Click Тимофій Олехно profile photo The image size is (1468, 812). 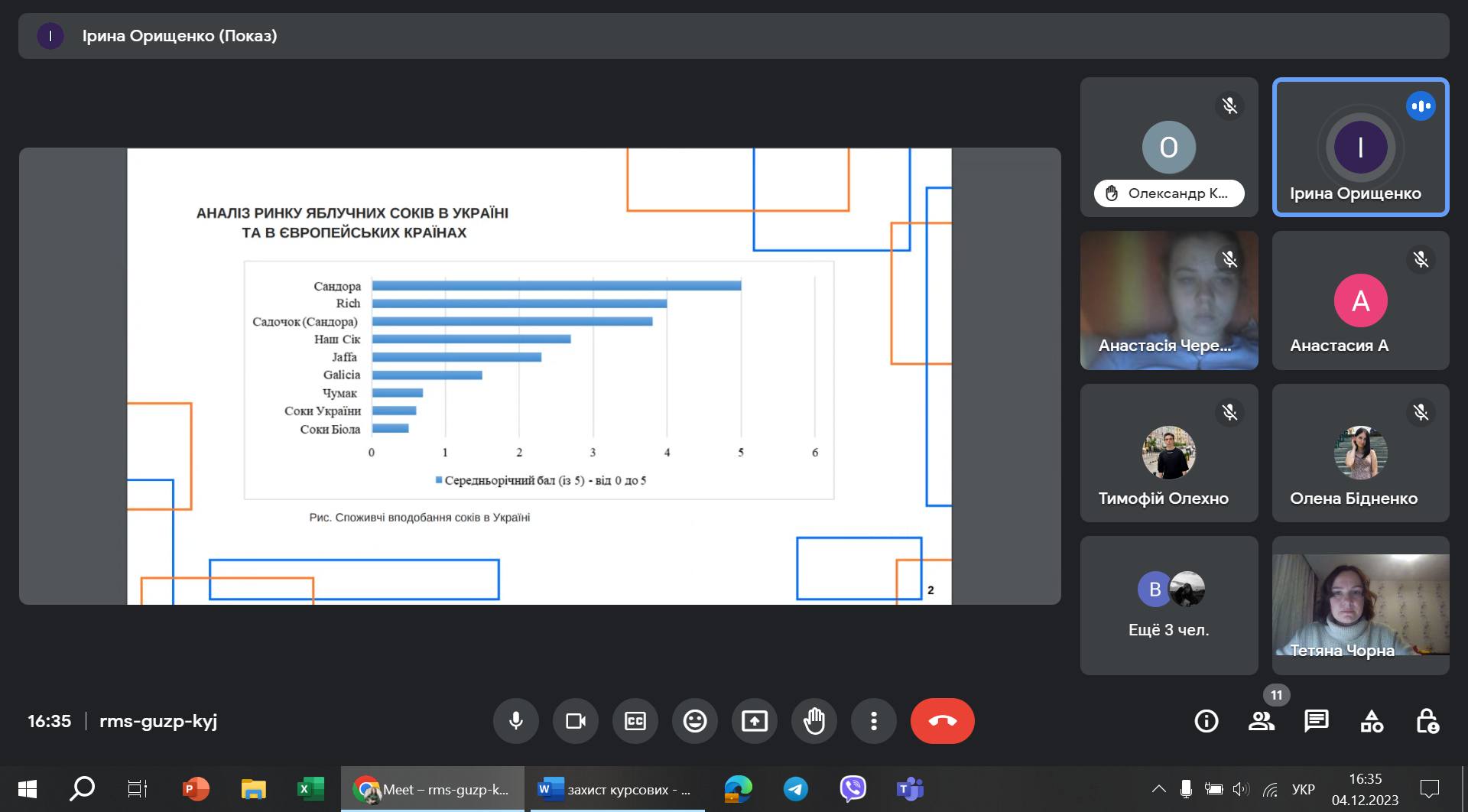pos(1169,453)
